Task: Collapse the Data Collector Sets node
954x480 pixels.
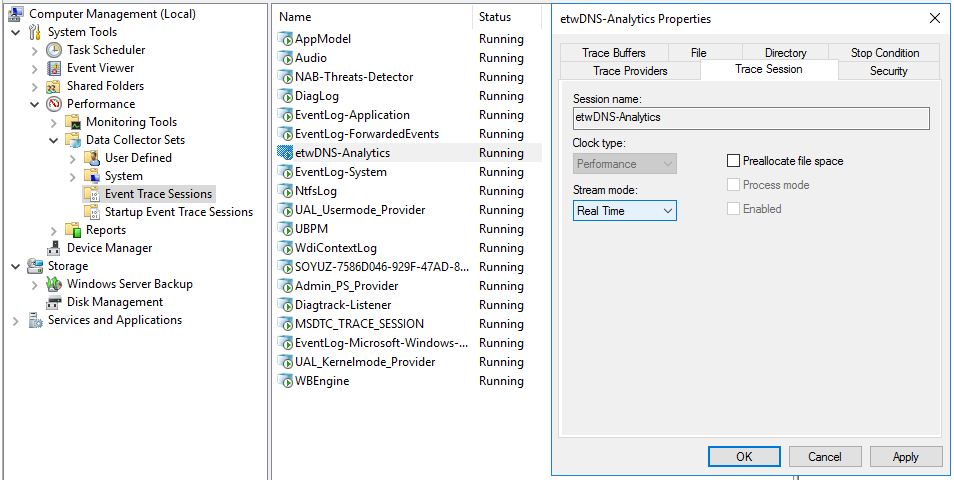Action: (x=54, y=140)
